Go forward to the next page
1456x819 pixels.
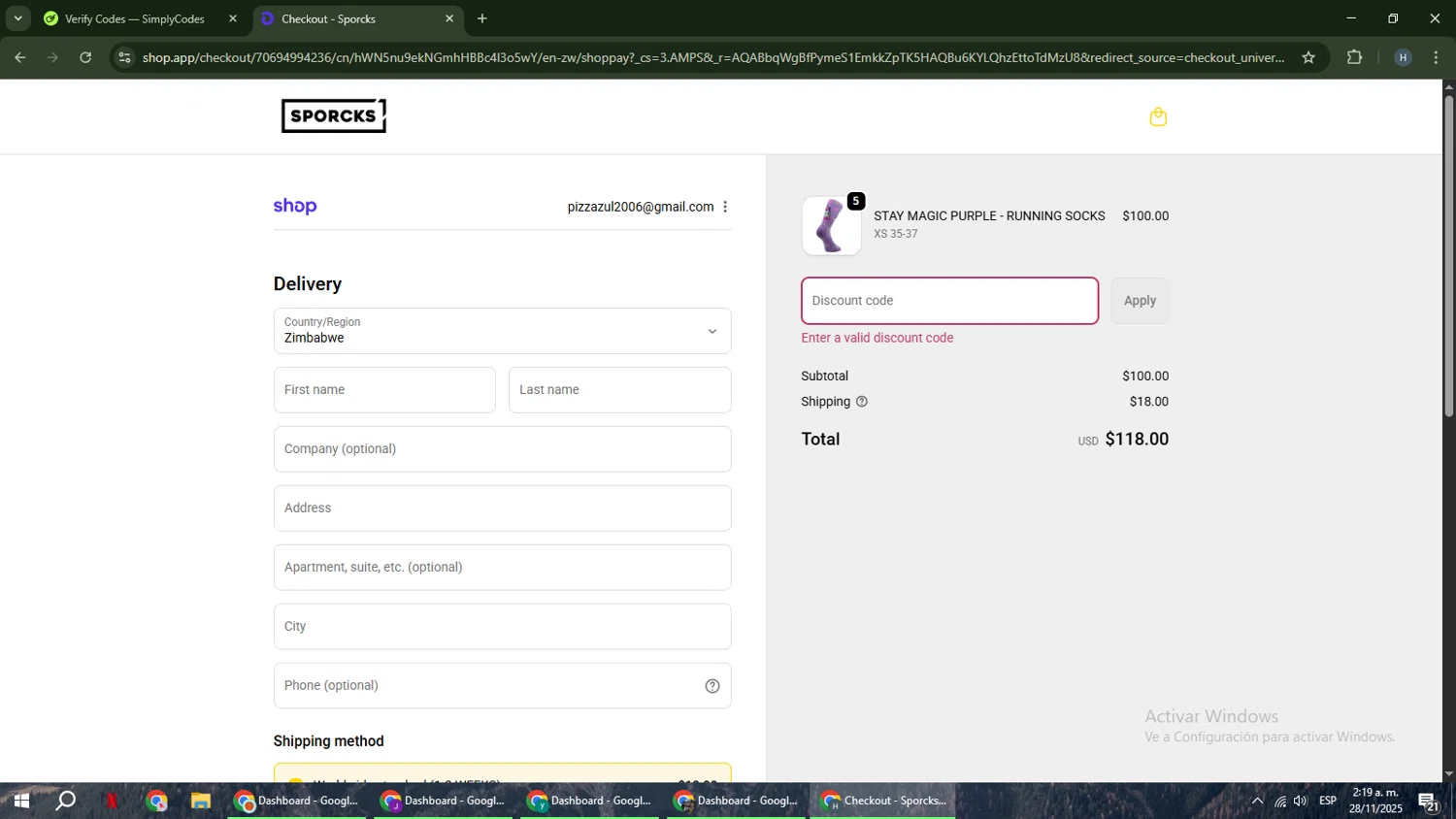tap(53, 57)
